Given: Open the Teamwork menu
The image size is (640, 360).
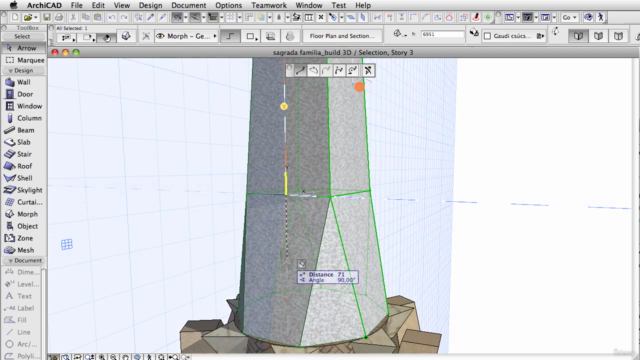Looking at the screenshot, I should tap(269, 5).
